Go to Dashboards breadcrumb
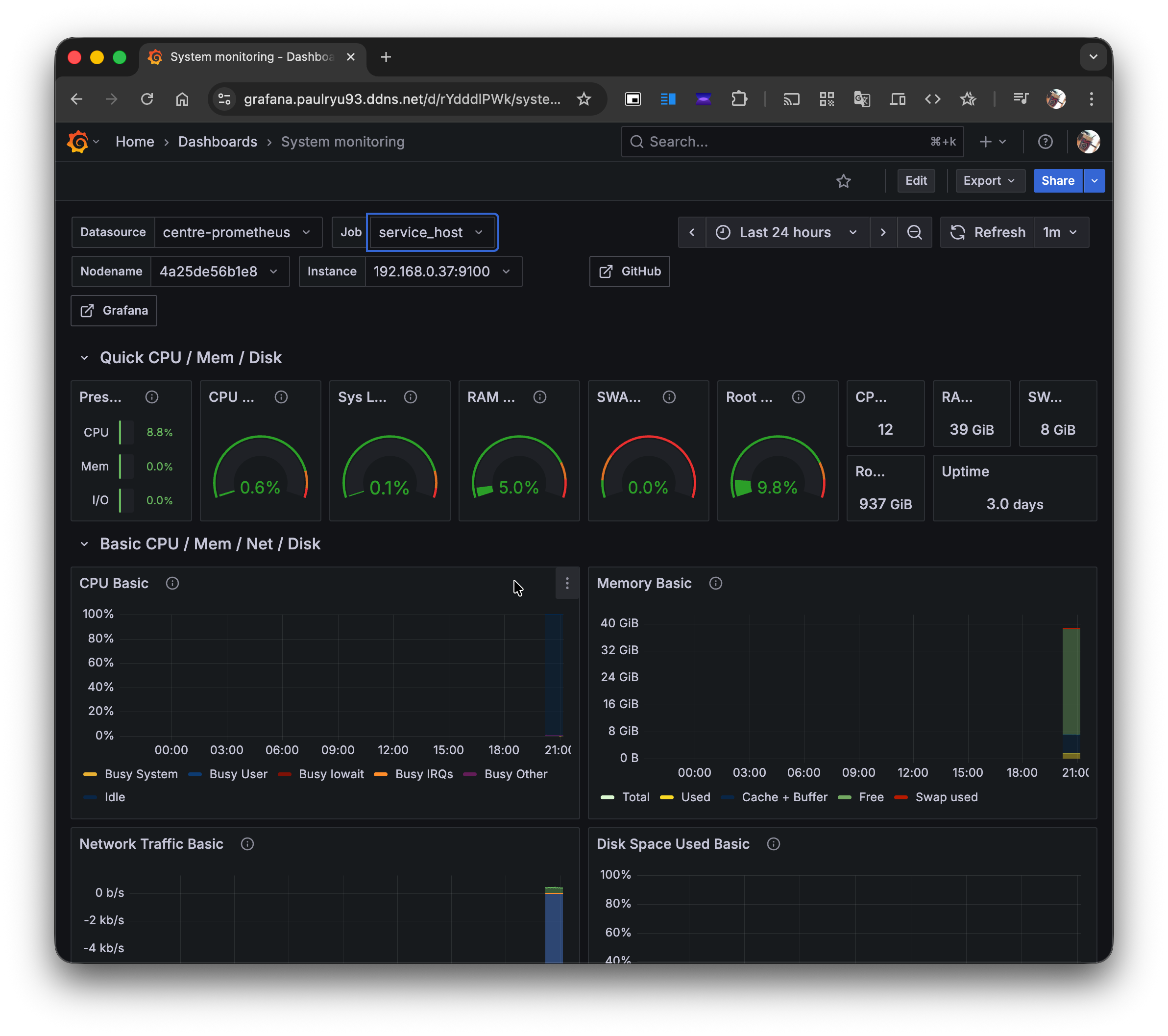The height and width of the screenshot is (1036, 1168). pos(217,142)
